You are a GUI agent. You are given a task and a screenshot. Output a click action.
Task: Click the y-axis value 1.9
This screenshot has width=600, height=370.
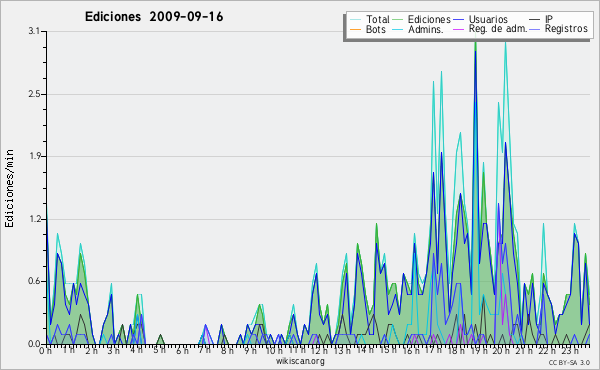tap(34, 156)
